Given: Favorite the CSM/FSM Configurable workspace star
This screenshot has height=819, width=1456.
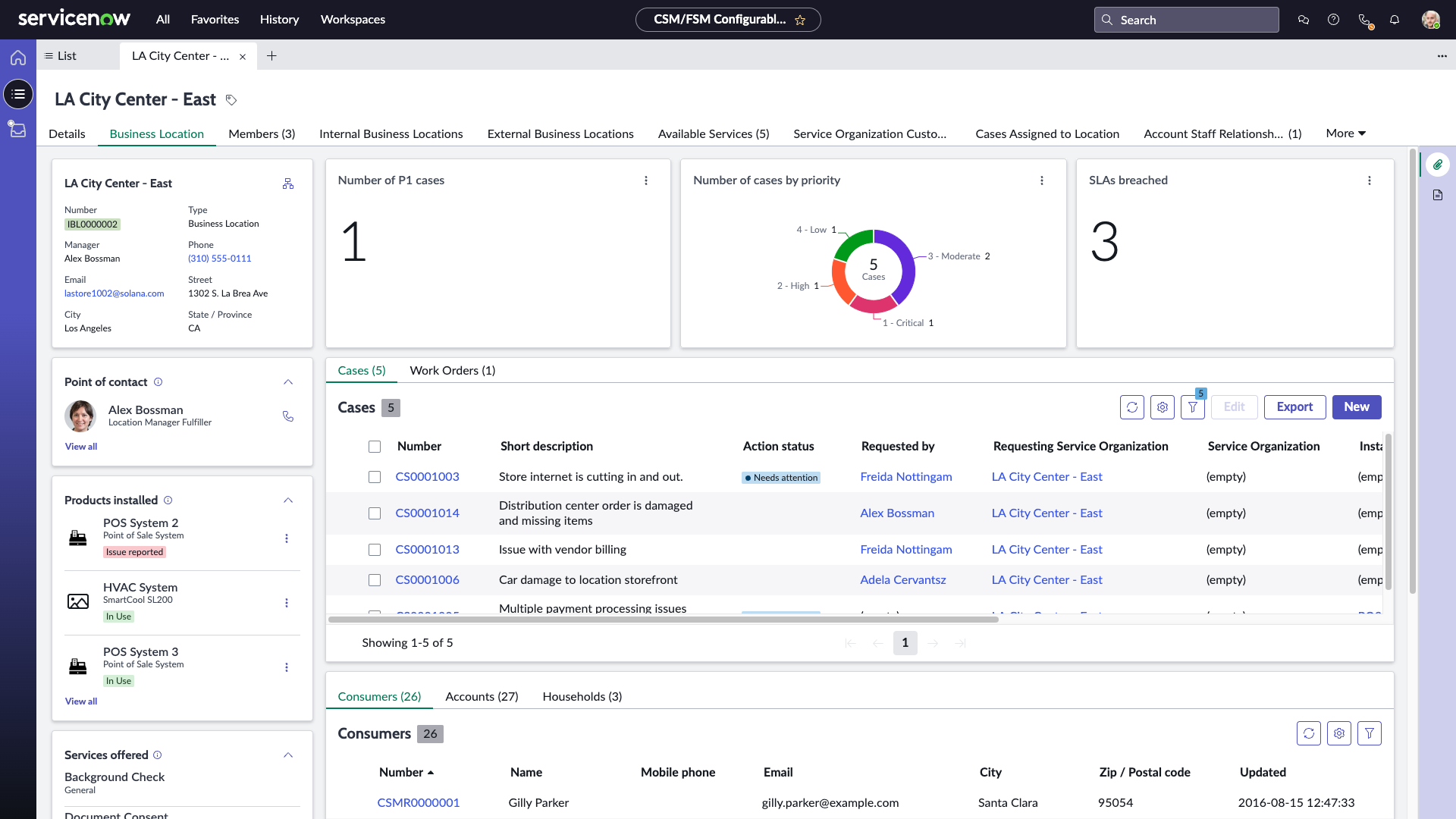Looking at the screenshot, I should pos(800,20).
